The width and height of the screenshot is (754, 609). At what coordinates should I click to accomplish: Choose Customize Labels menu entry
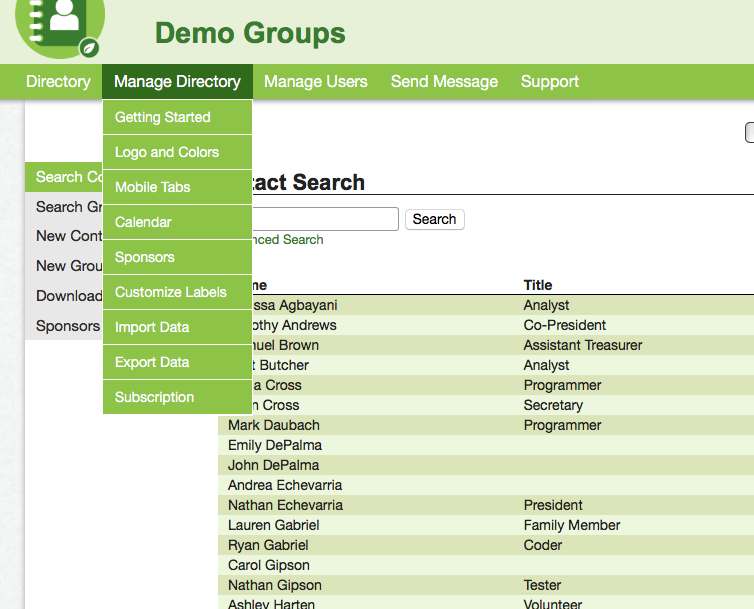coord(171,292)
